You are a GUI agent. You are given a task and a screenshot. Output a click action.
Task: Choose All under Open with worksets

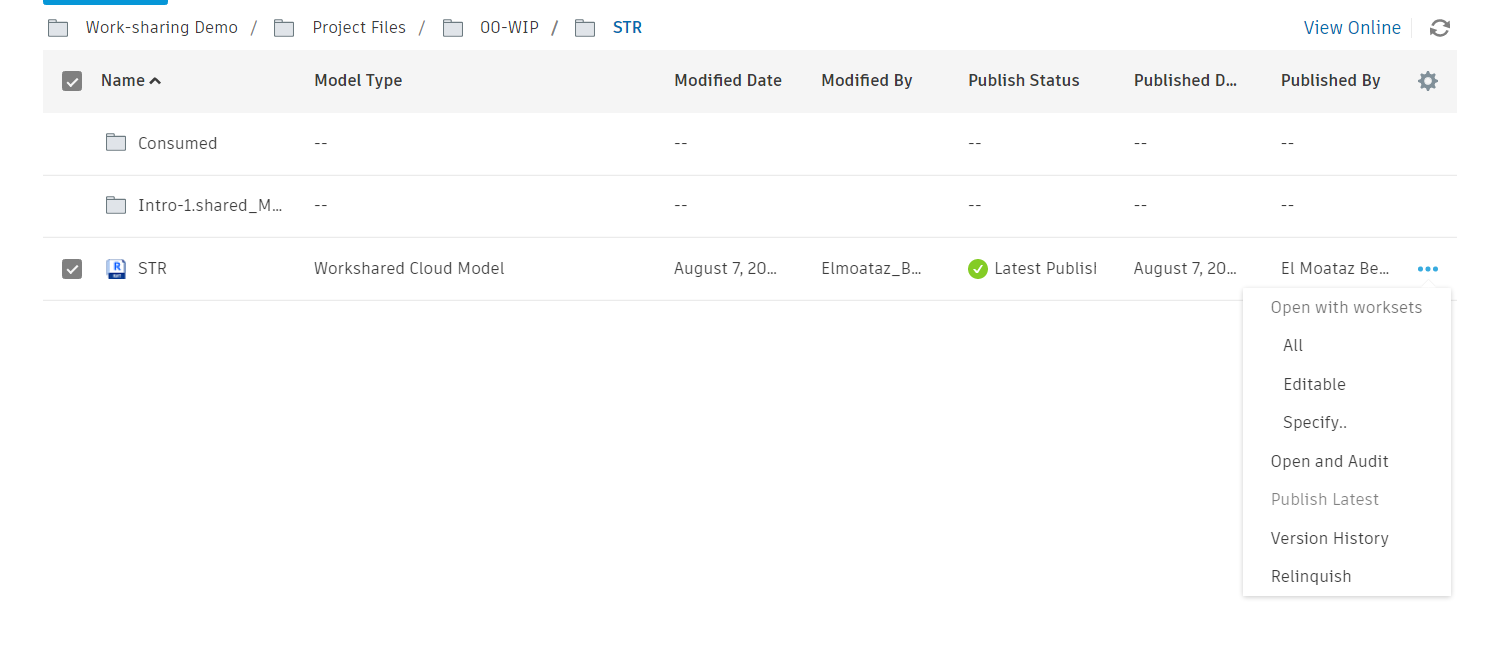click(x=1293, y=345)
